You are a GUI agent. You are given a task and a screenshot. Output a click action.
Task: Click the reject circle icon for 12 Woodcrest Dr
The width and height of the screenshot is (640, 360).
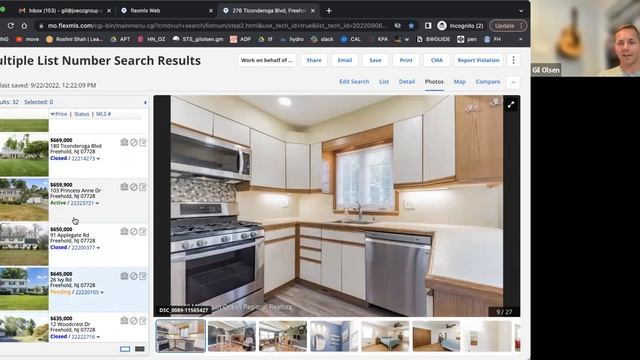coord(133,320)
